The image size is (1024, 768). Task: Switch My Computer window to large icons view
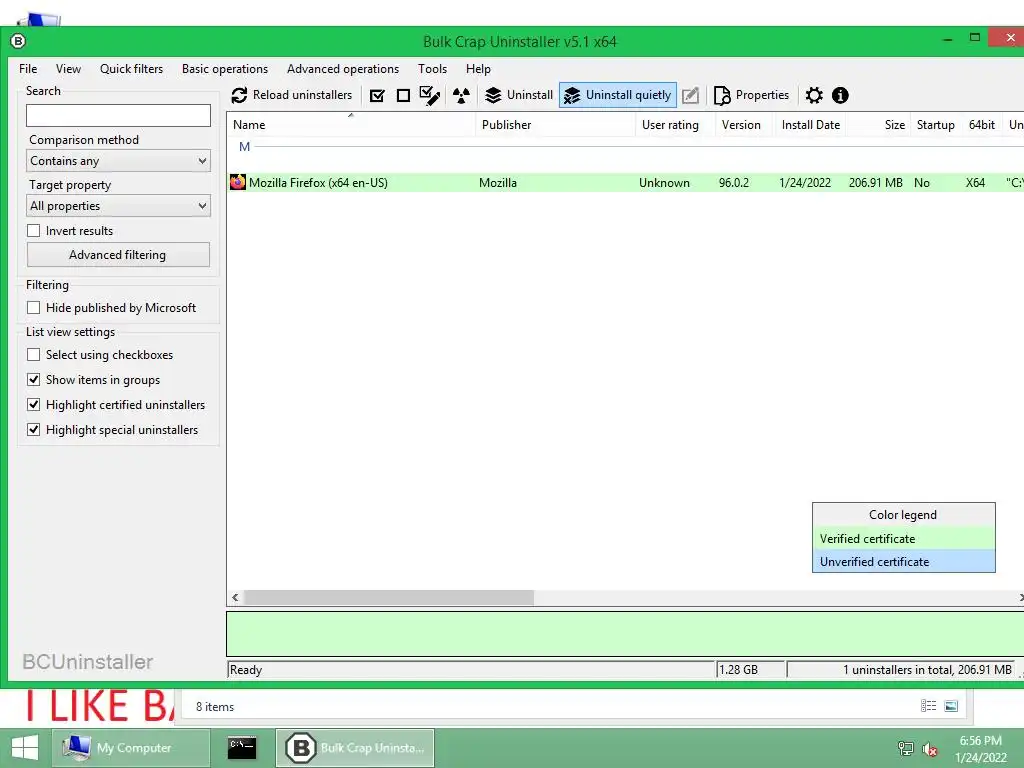pyautogui.click(x=951, y=706)
